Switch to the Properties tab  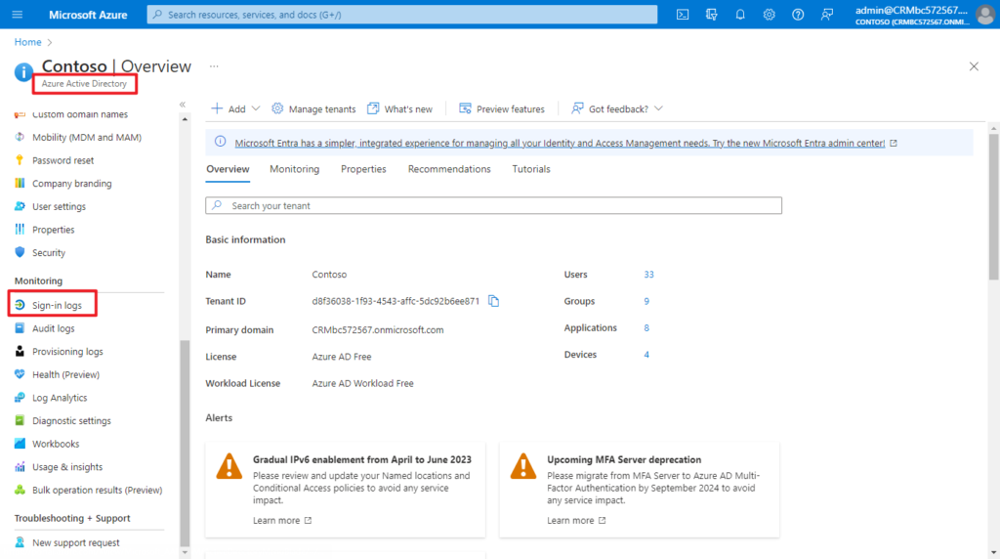(363, 169)
